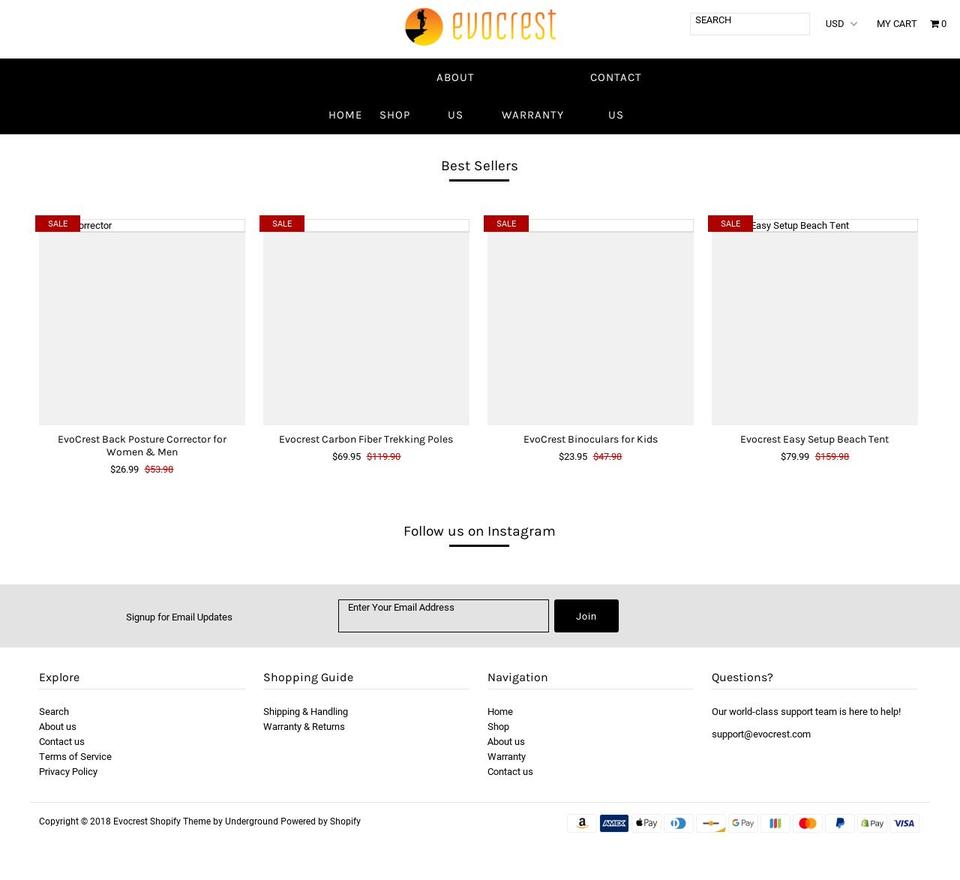Select the Visa payment icon
Viewport: 960px width, 880px height.
pos(904,823)
